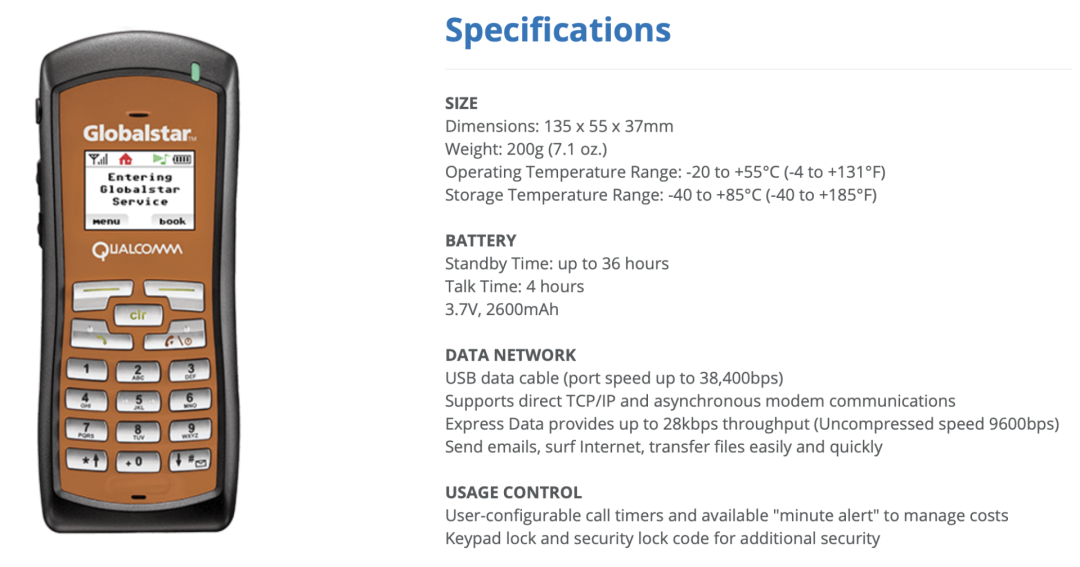Image resolution: width=1080 pixels, height=567 pixels.
Task: Click the Specifications heading
Action: click(557, 29)
